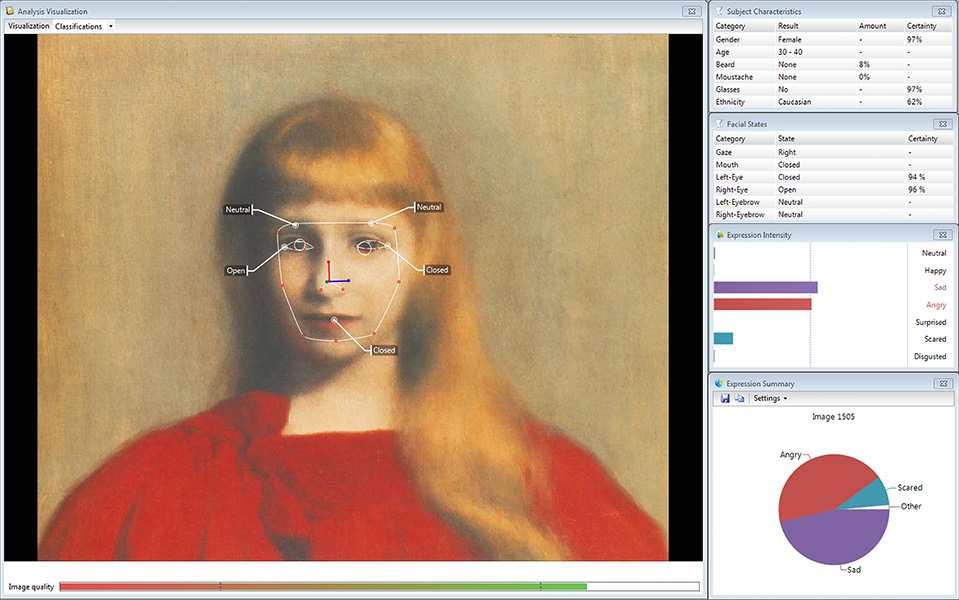Select the Left-Eyebrow row label
The height and width of the screenshot is (600, 959).
[x=738, y=202]
